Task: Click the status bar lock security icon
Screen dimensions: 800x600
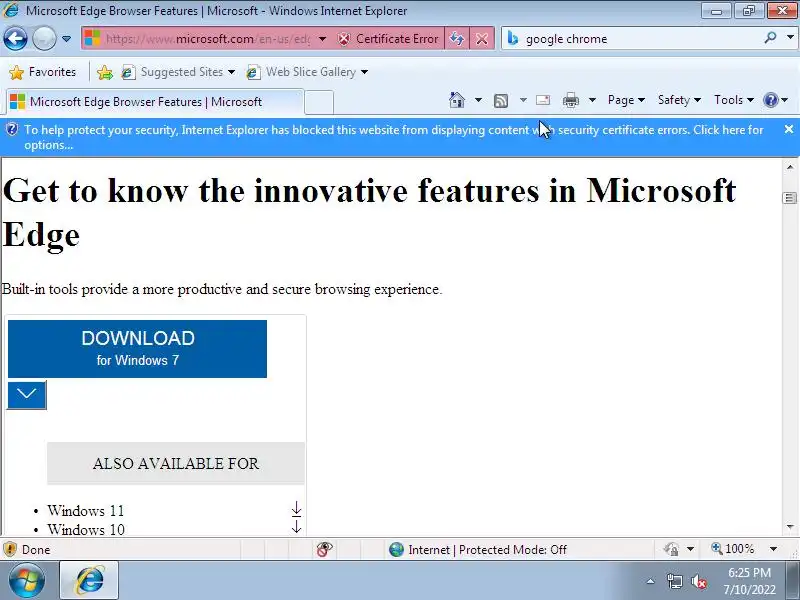Action: coord(671,549)
